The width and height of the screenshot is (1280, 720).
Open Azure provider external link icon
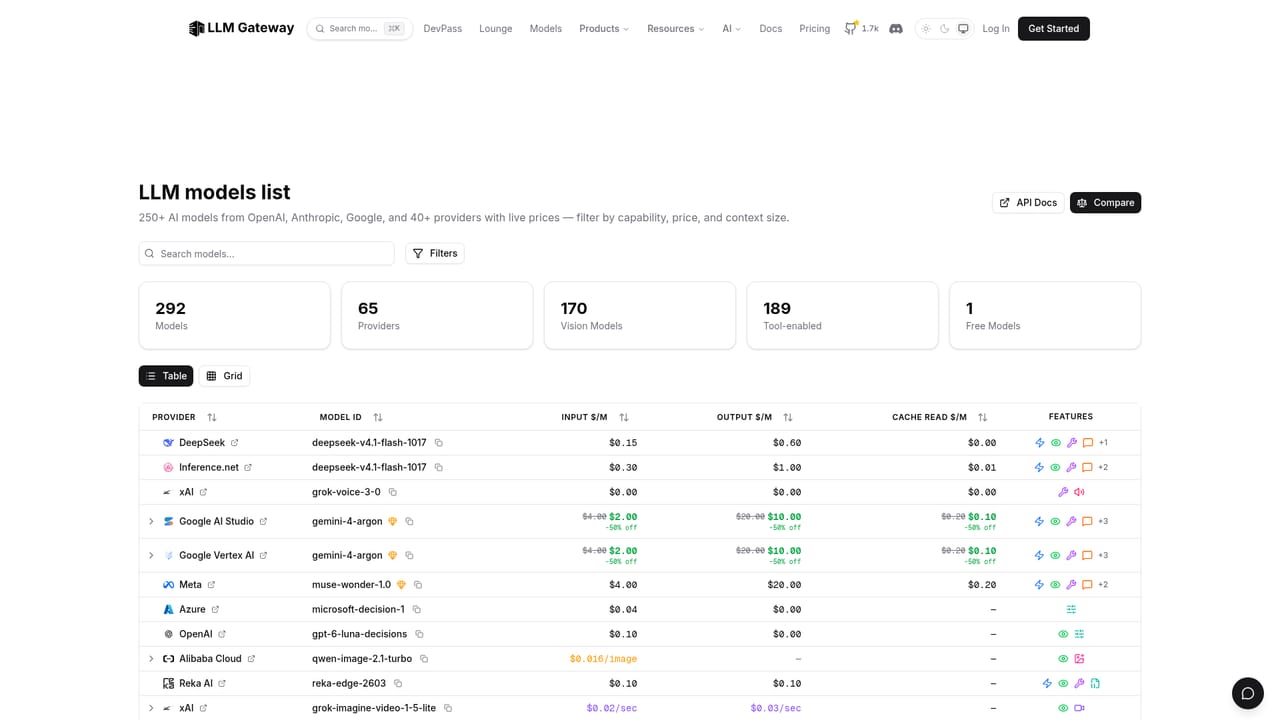(215, 610)
